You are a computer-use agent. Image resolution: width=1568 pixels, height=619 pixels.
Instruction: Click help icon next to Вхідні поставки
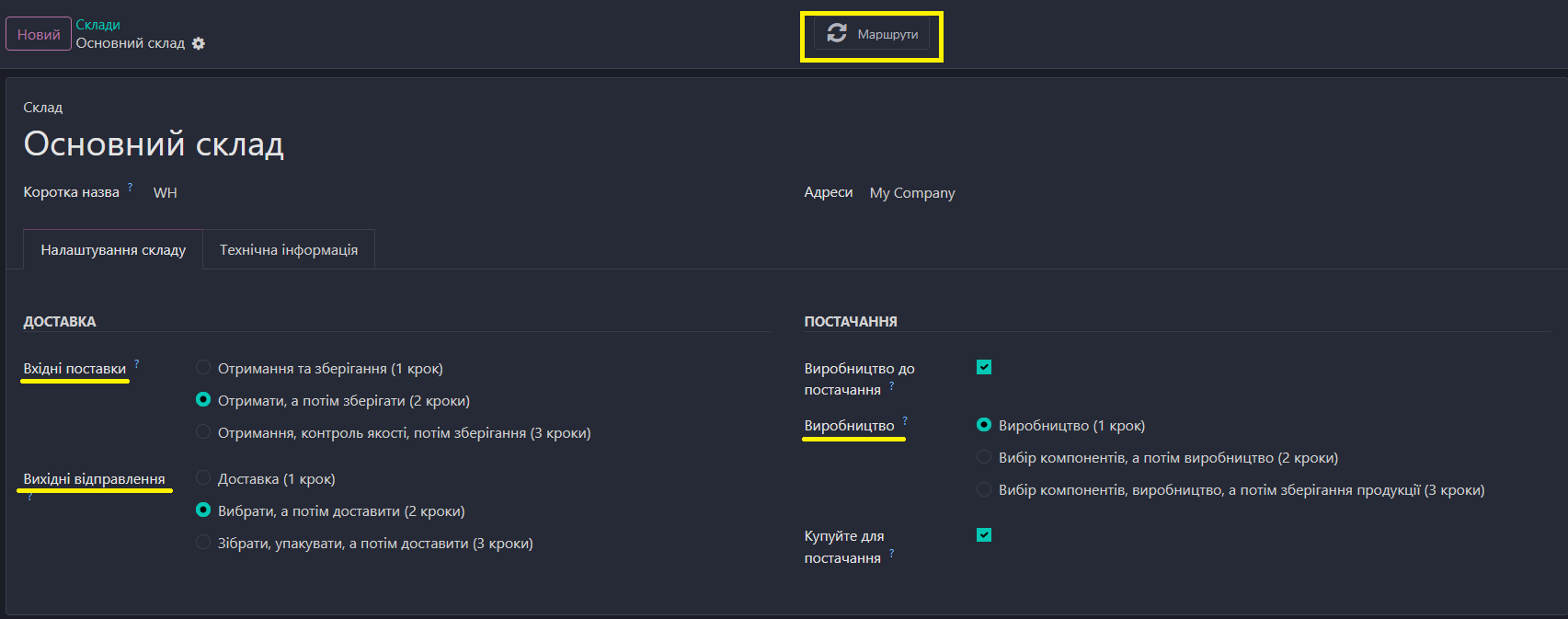(137, 363)
